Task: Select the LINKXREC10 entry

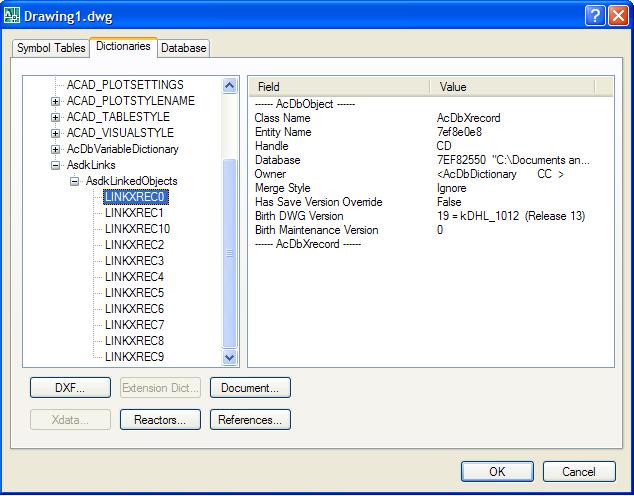Action: 137,229
